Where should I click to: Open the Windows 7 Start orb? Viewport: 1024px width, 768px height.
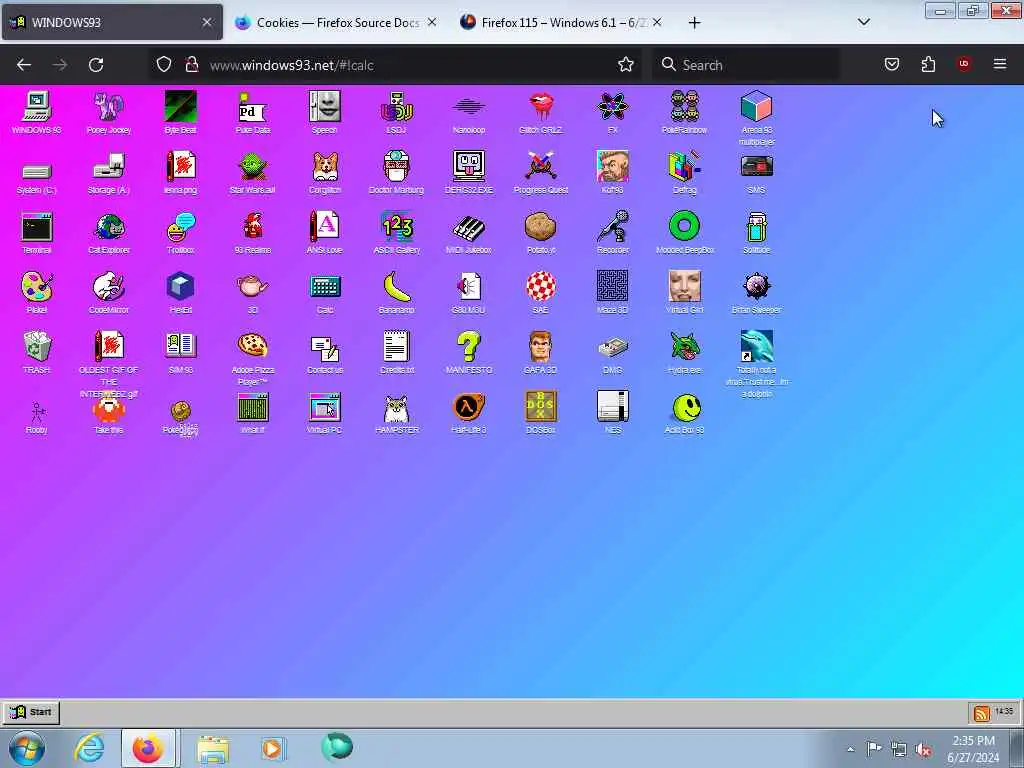pos(27,748)
